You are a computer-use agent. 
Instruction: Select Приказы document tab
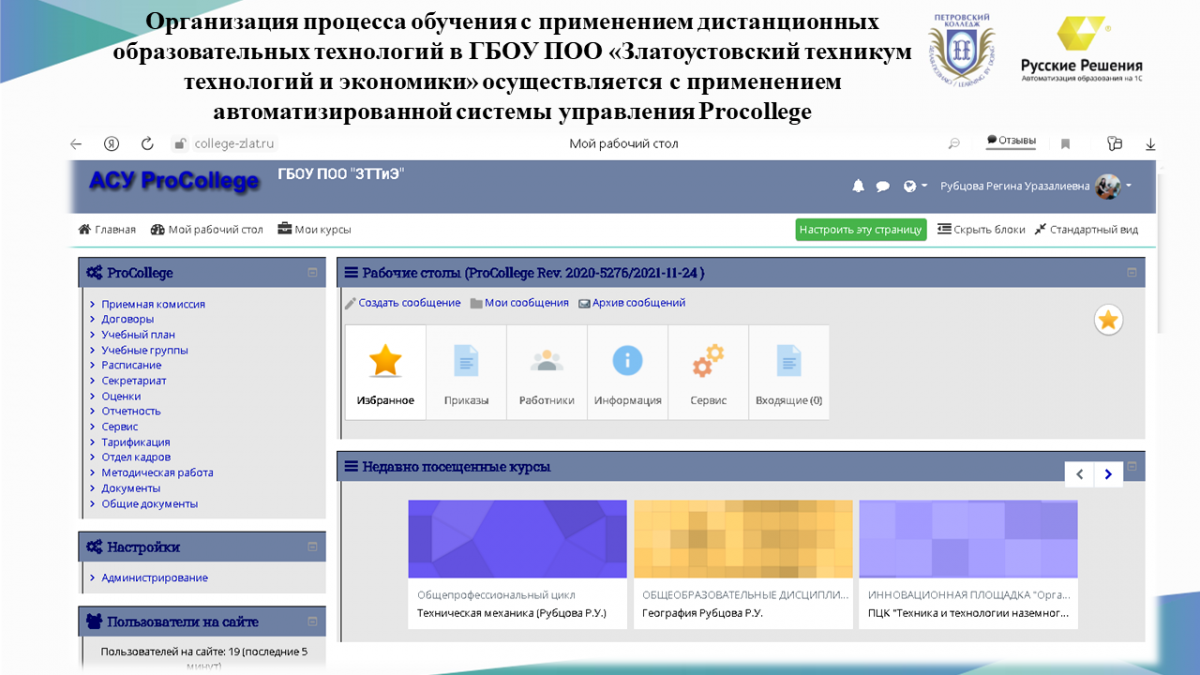(466, 372)
